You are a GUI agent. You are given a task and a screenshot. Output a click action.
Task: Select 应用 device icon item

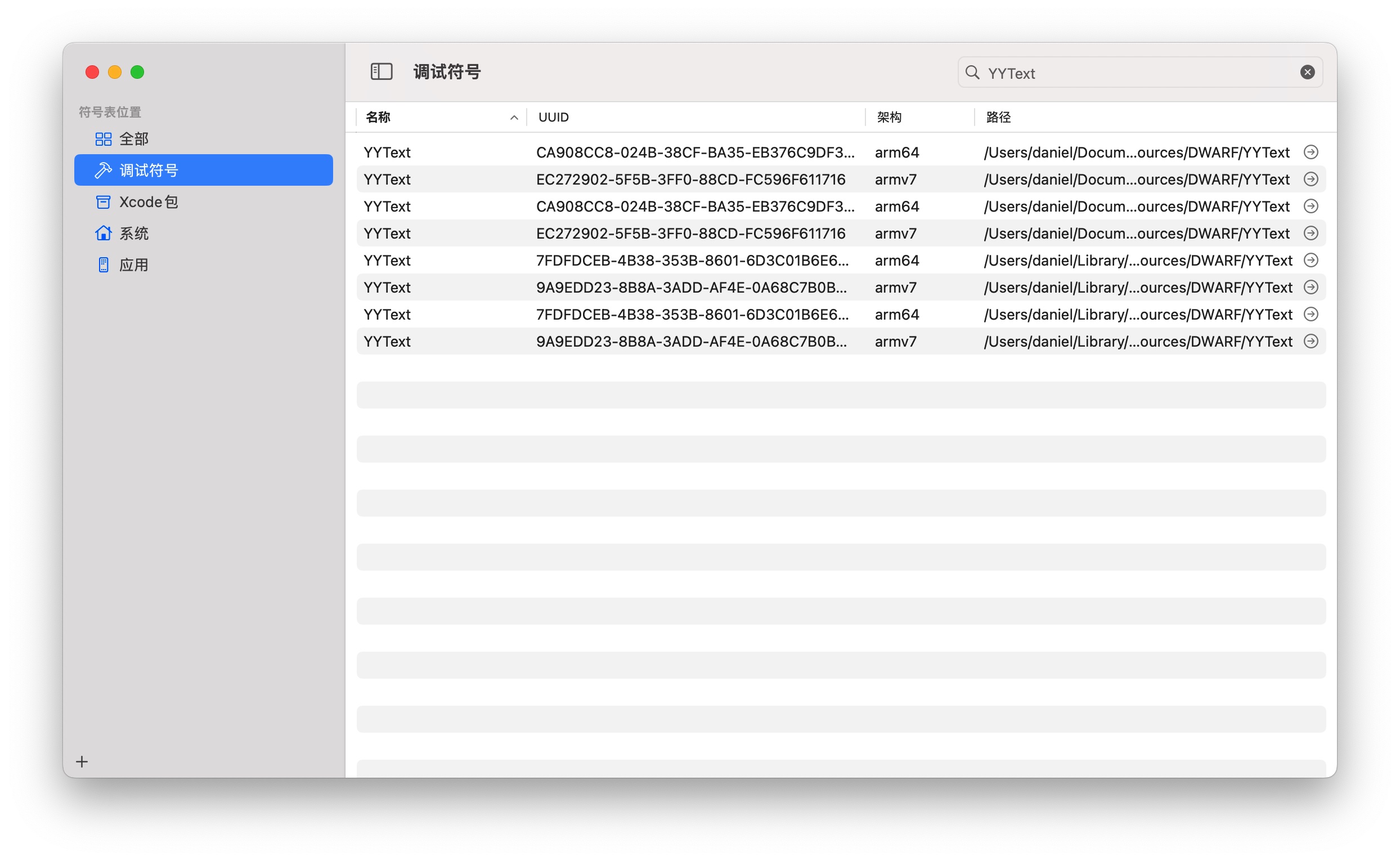[x=134, y=265]
